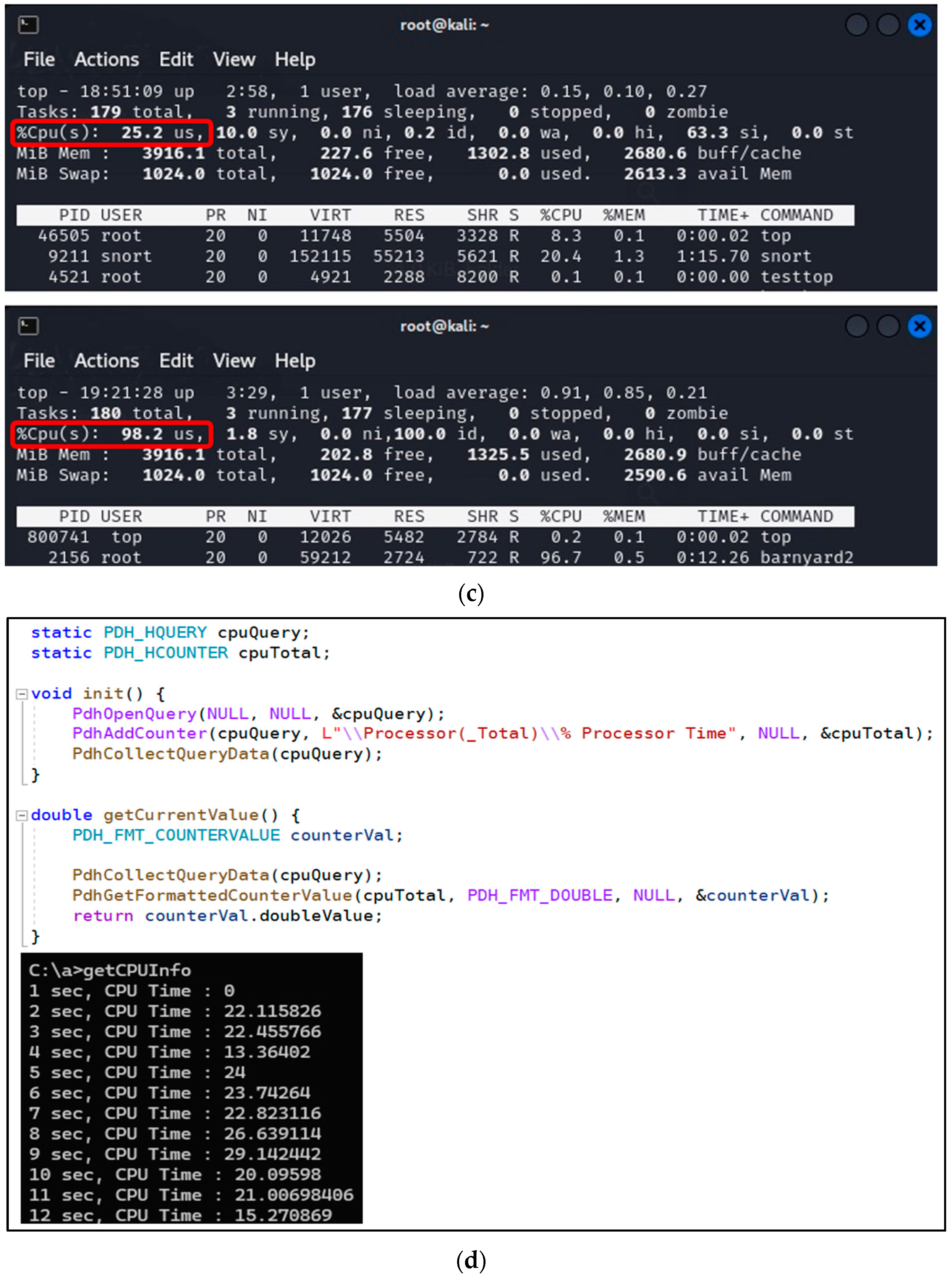This screenshot has width=952, height=1277.
Task: Maximize the upper terminal window
Action: coord(888,25)
